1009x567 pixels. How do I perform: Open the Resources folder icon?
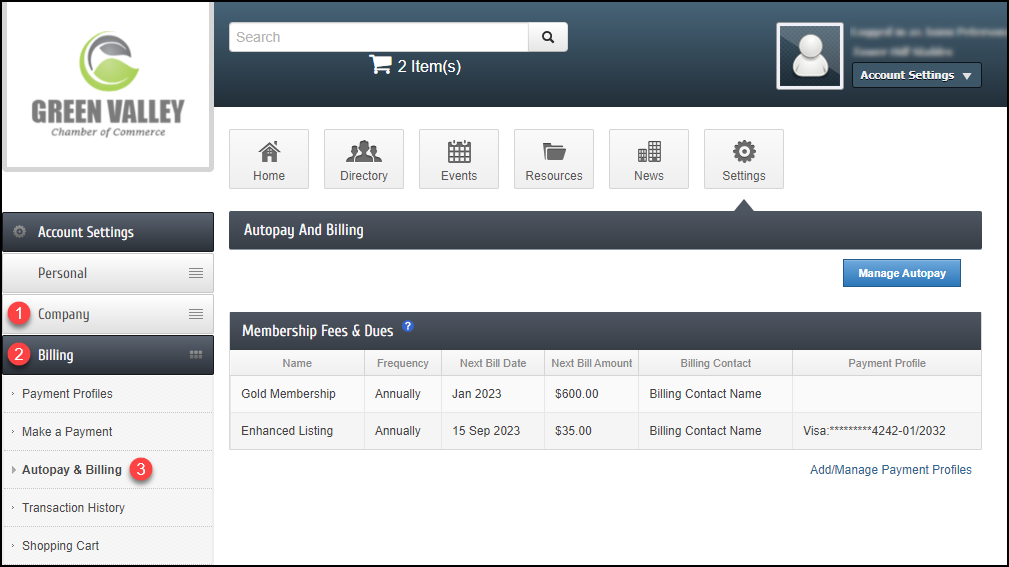(x=554, y=152)
